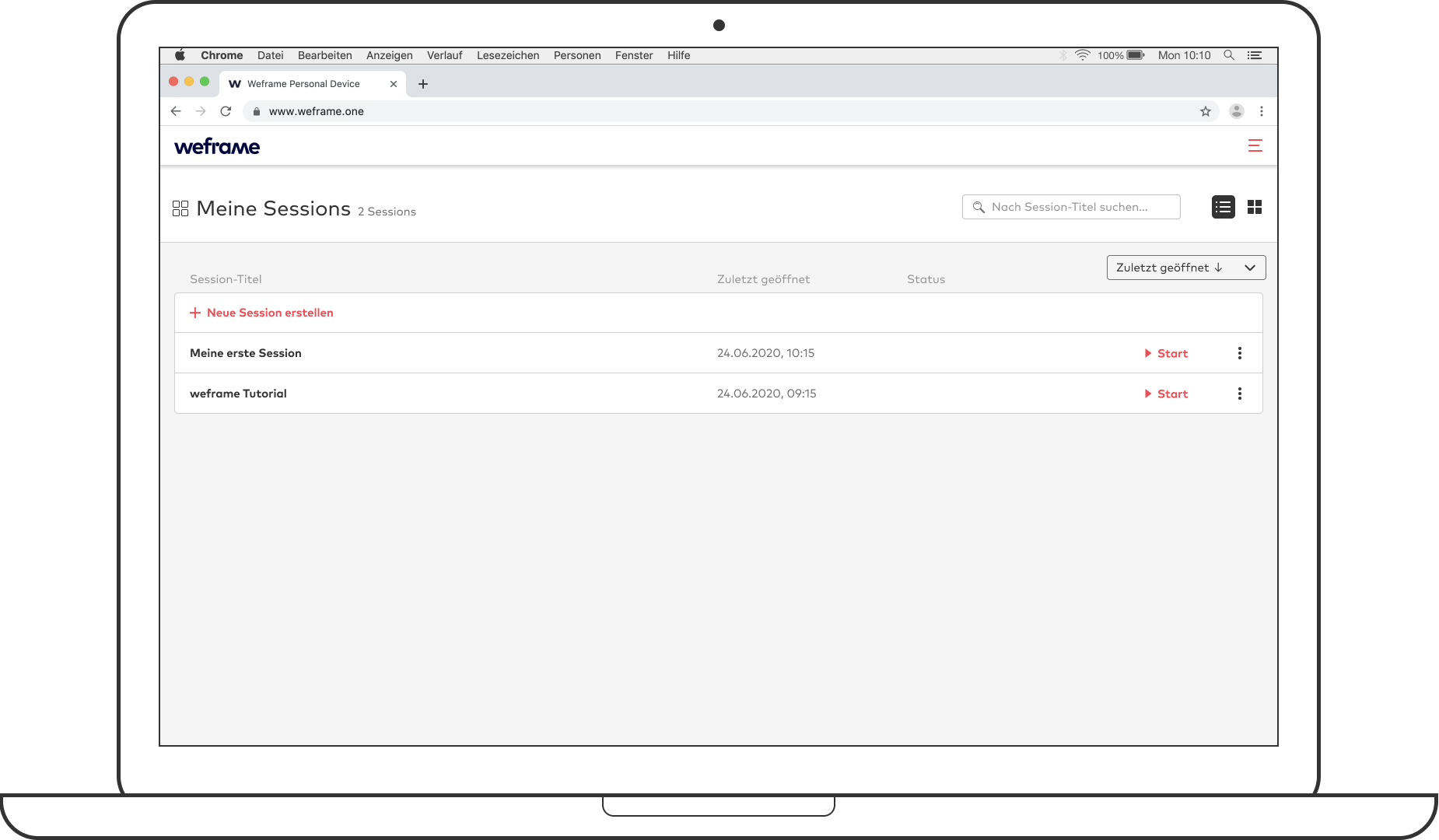The image size is (1439, 840).
Task: Start weframe Tutorial session
Action: (1166, 394)
